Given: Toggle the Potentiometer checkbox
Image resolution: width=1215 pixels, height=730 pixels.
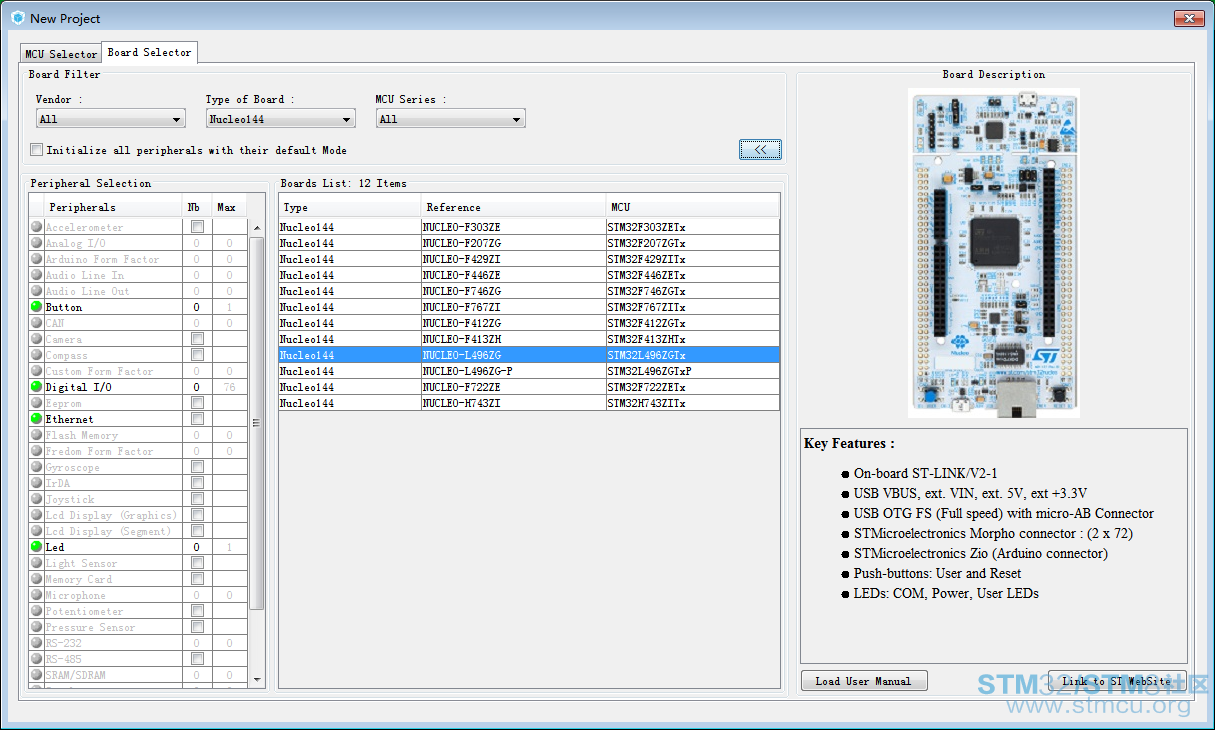Looking at the screenshot, I should [197, 611].
